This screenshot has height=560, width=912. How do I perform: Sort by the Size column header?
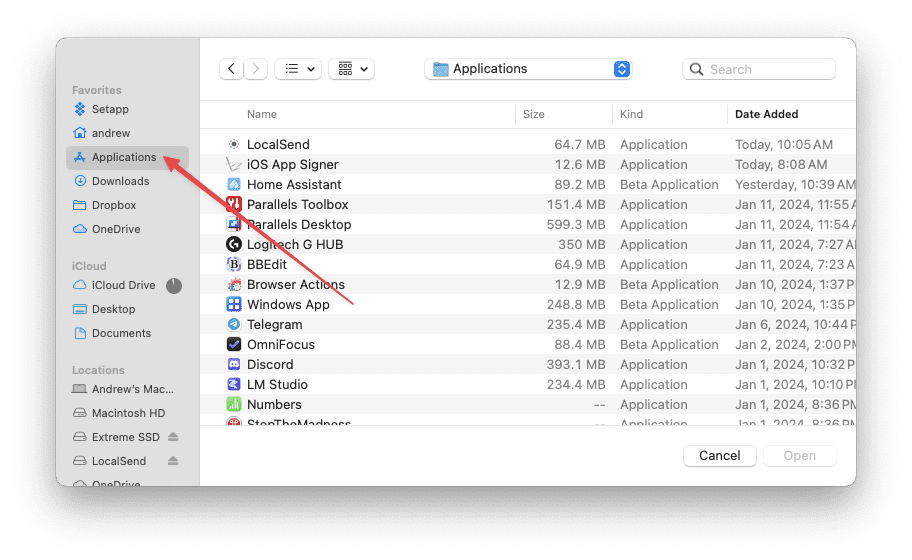tap(533, 115)
